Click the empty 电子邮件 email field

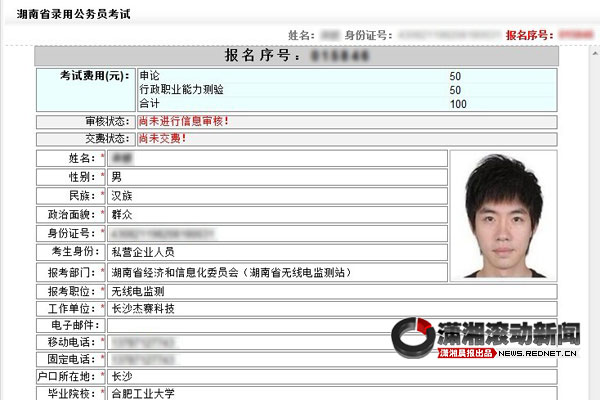click(x=250, y=325)
